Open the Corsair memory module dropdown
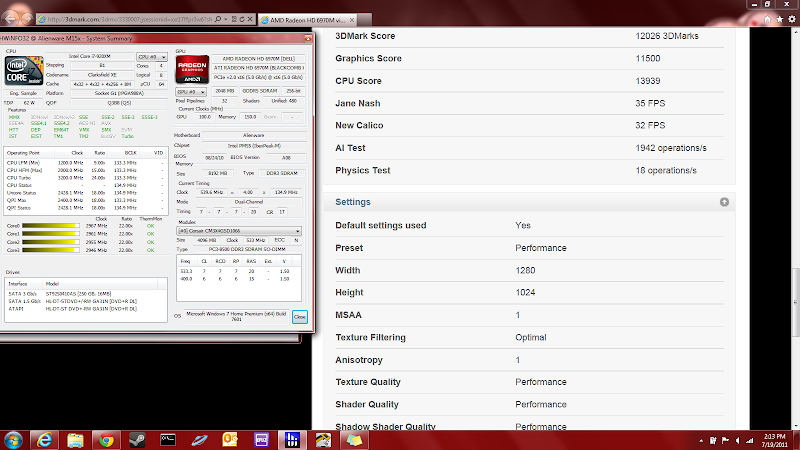The image size is (800, 450). [239, 231]
